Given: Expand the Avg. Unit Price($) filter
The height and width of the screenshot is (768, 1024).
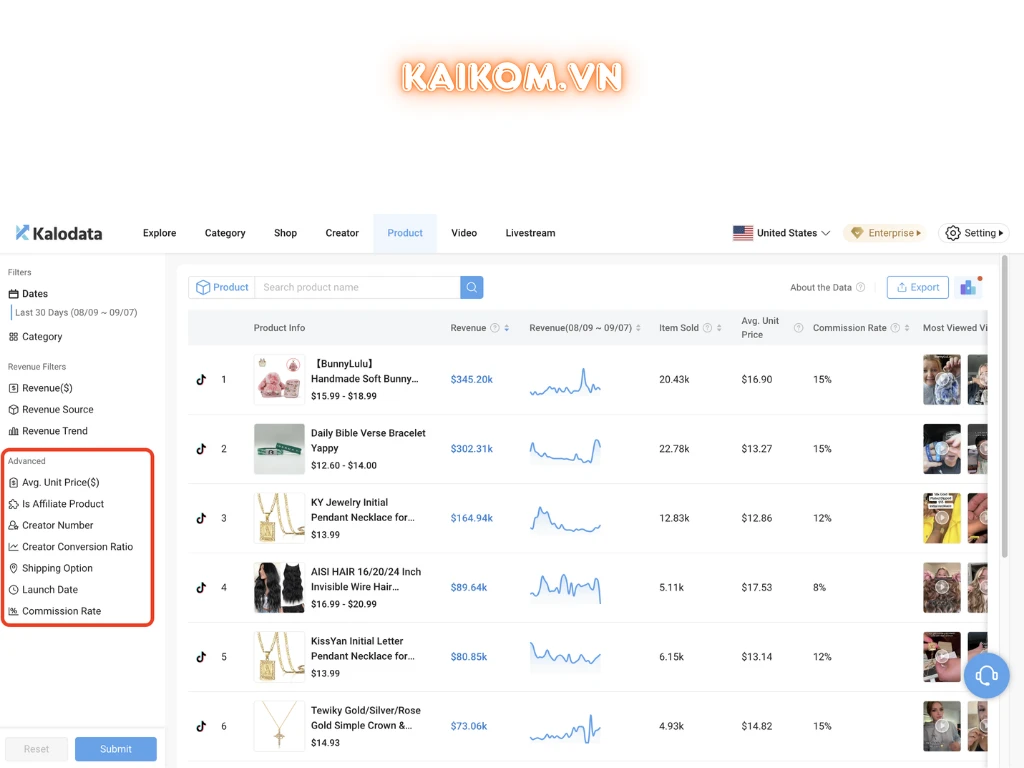Looking at the screenshot, I should (60, 482).
